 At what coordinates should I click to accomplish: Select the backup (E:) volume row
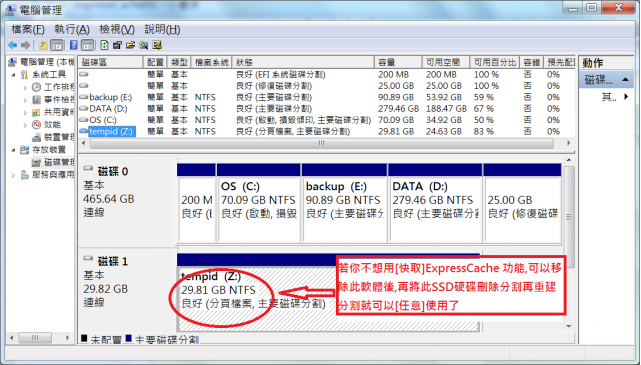[326, 97]
